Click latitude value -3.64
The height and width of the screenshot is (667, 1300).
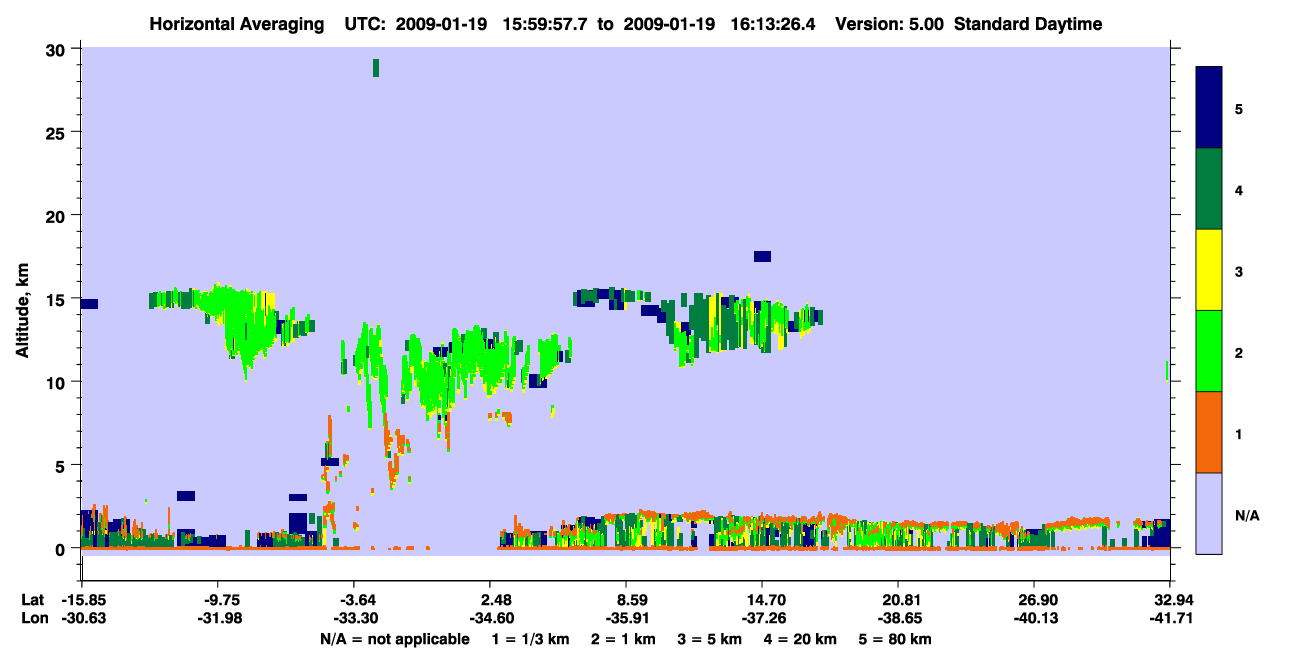coord(356,600)
